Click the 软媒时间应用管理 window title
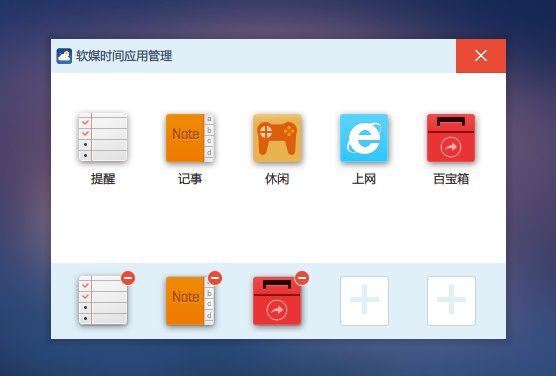The image size is (556, 376). click(124, 56)
